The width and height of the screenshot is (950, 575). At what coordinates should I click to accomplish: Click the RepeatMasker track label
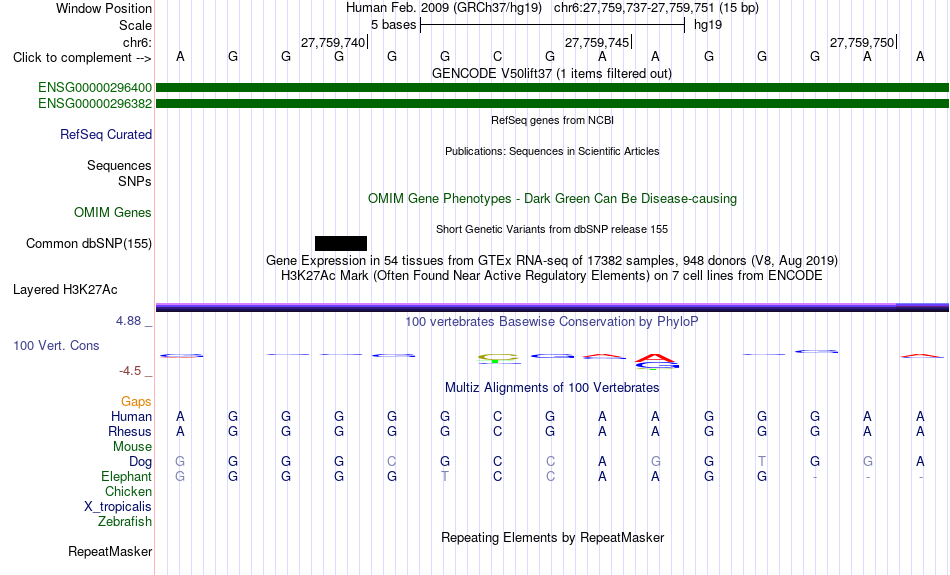tap(110, 551)
